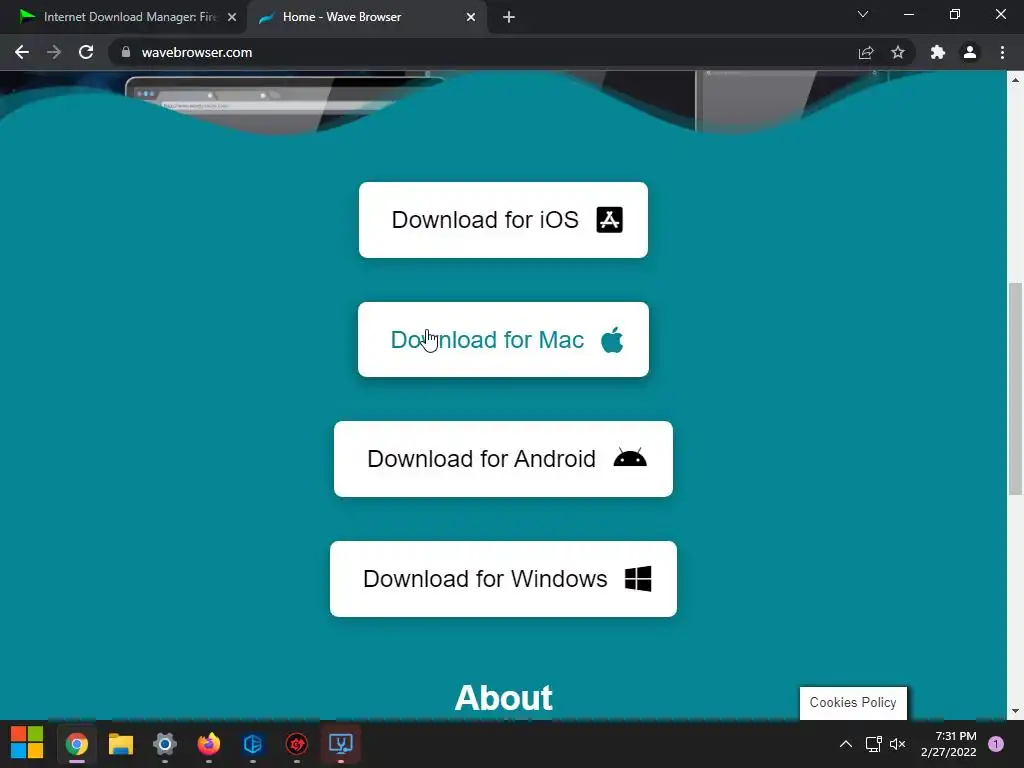Open the profile avatar icon
Screen dimensions: 1024x768
[x=970, y=52]
